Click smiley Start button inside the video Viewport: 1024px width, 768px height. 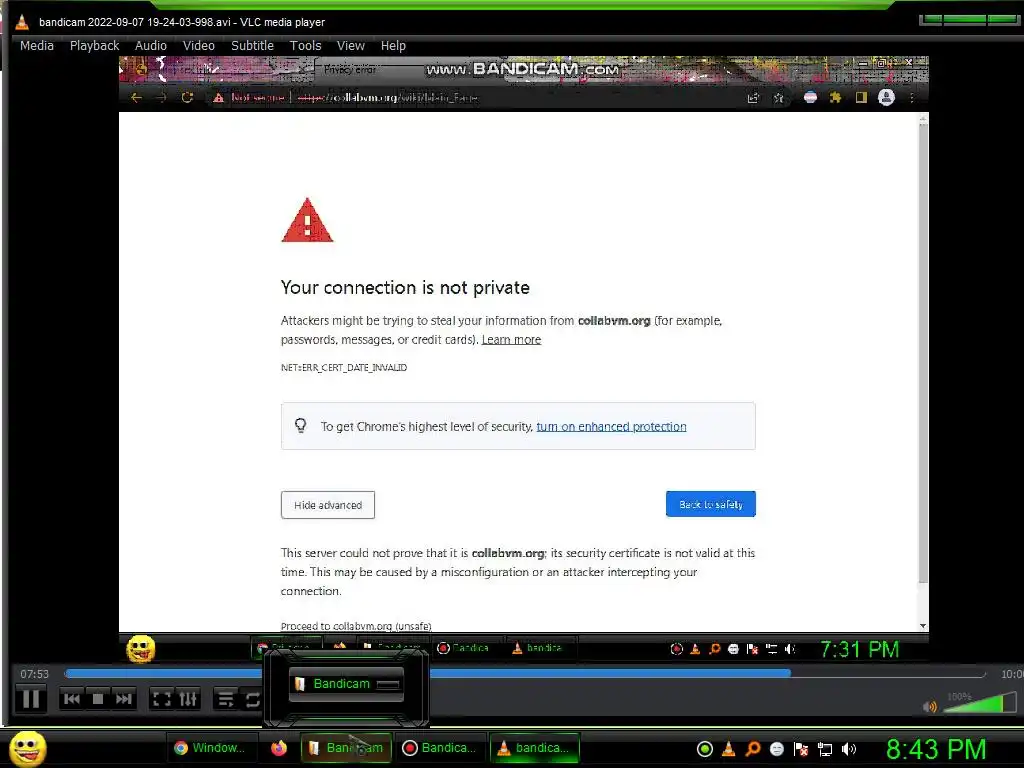coord(140,648)
